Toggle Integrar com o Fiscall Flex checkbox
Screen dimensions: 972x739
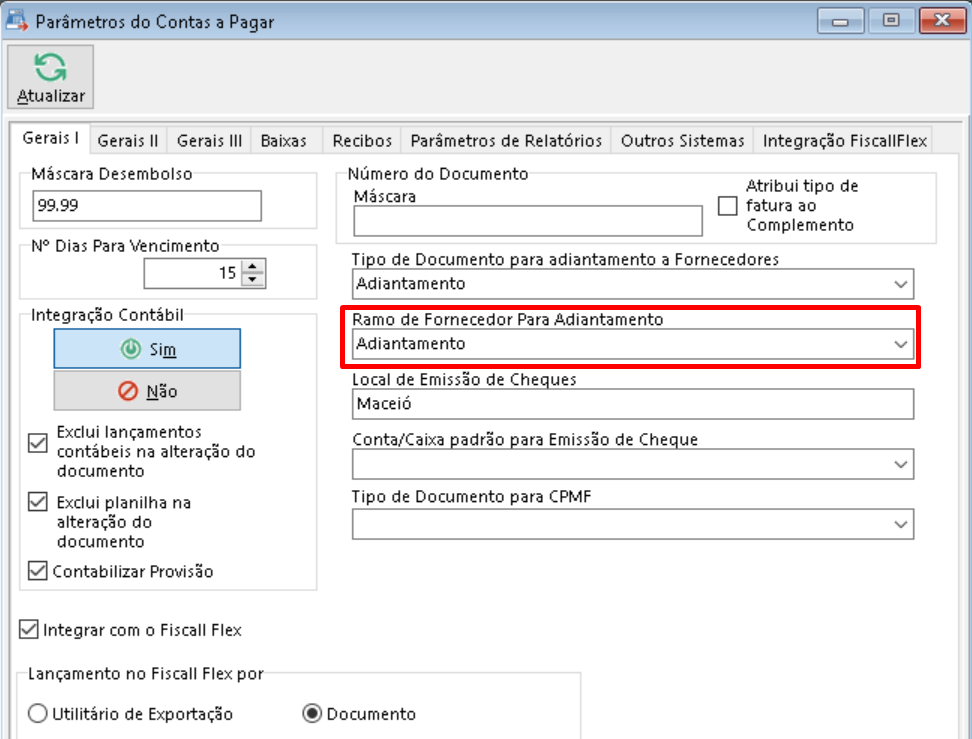(29, 629)
